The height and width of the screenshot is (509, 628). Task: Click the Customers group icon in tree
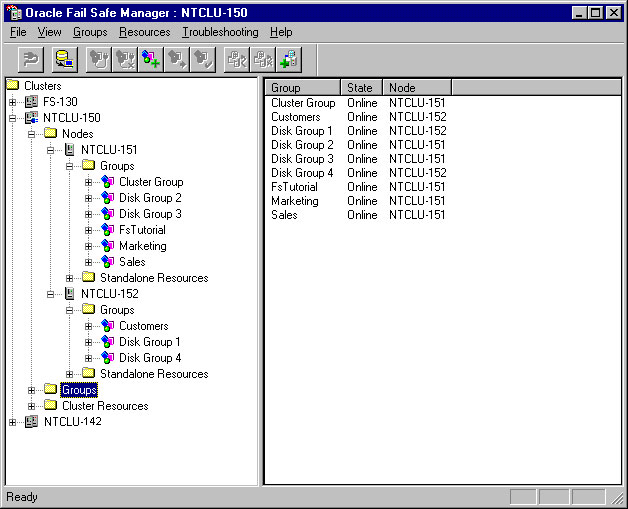[x=108, y=326]
